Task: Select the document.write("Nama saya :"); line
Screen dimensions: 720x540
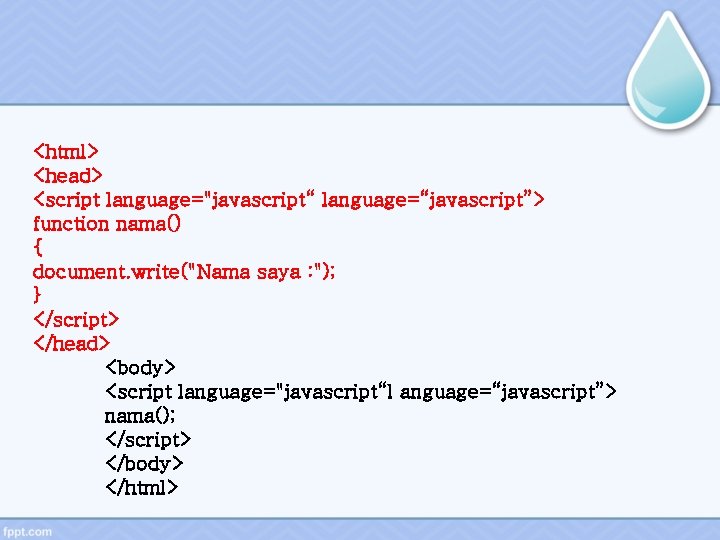Action: [184, 271]
